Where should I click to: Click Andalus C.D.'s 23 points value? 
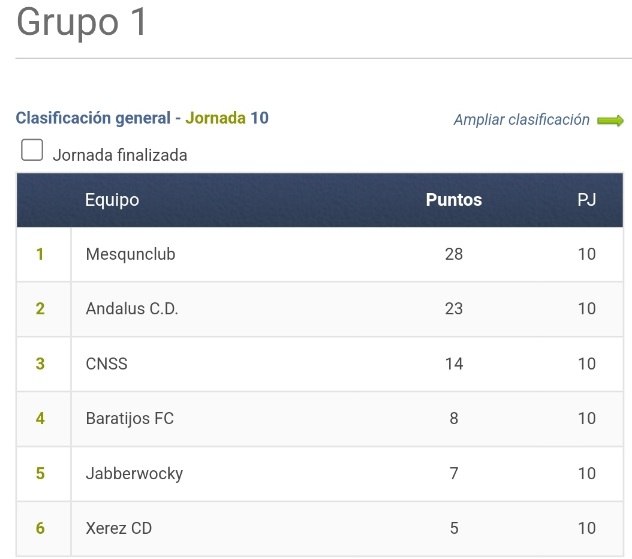tap(454, 309)
